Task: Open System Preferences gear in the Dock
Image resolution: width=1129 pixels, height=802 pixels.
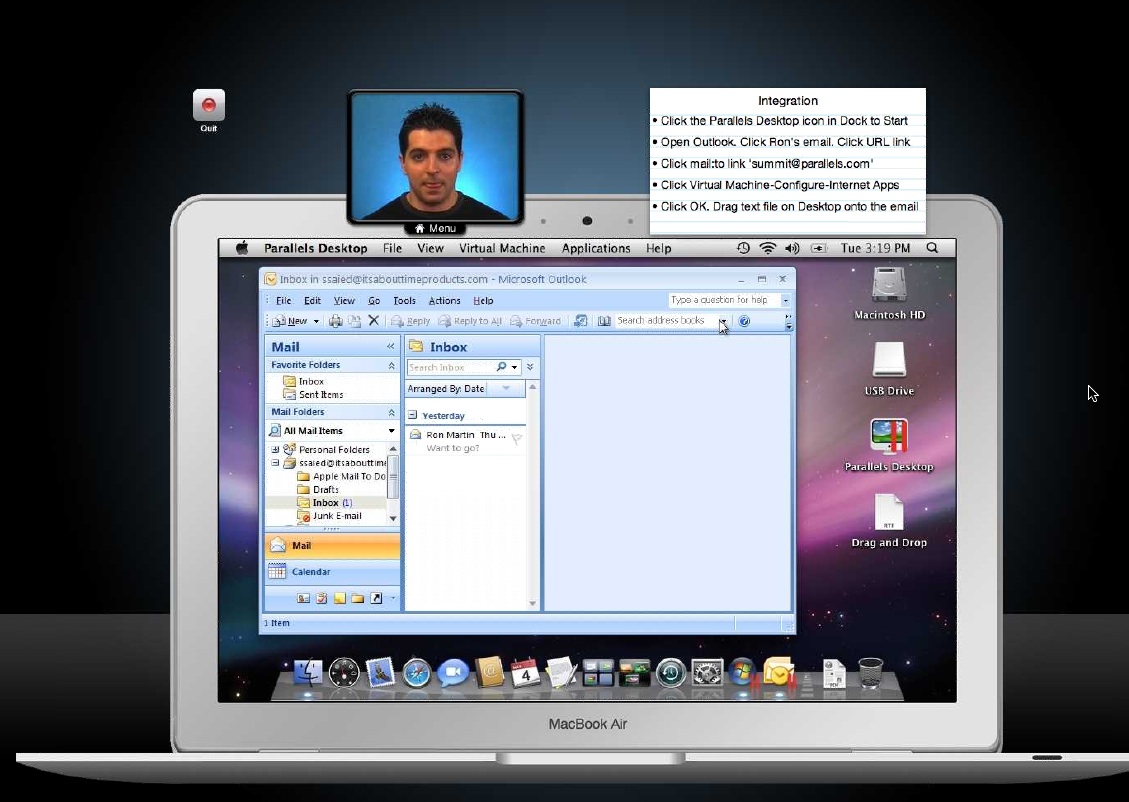Action: pos(707,673)
